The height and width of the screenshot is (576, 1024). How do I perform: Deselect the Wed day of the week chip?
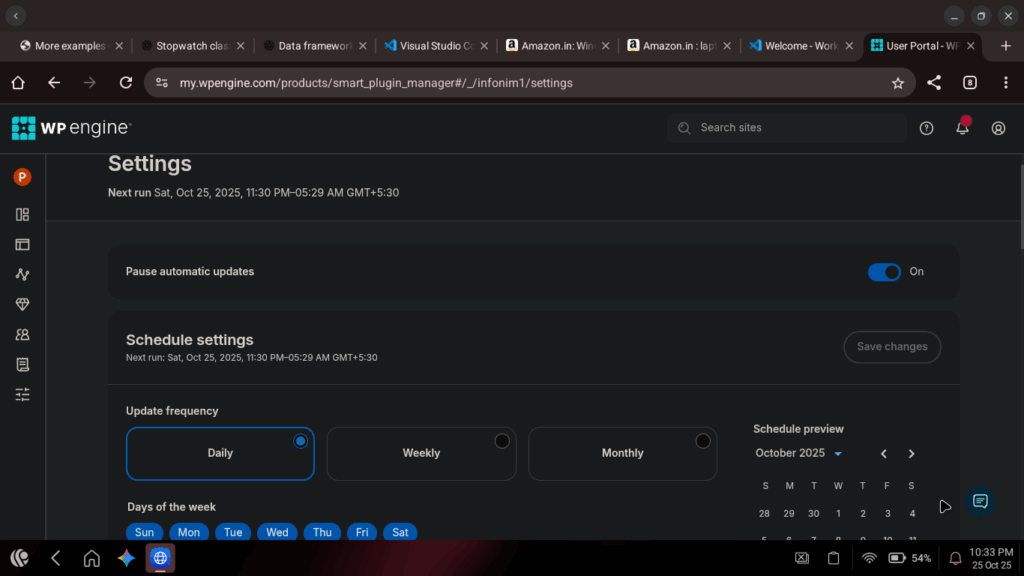pyautogui.click(x=277, y=532)
